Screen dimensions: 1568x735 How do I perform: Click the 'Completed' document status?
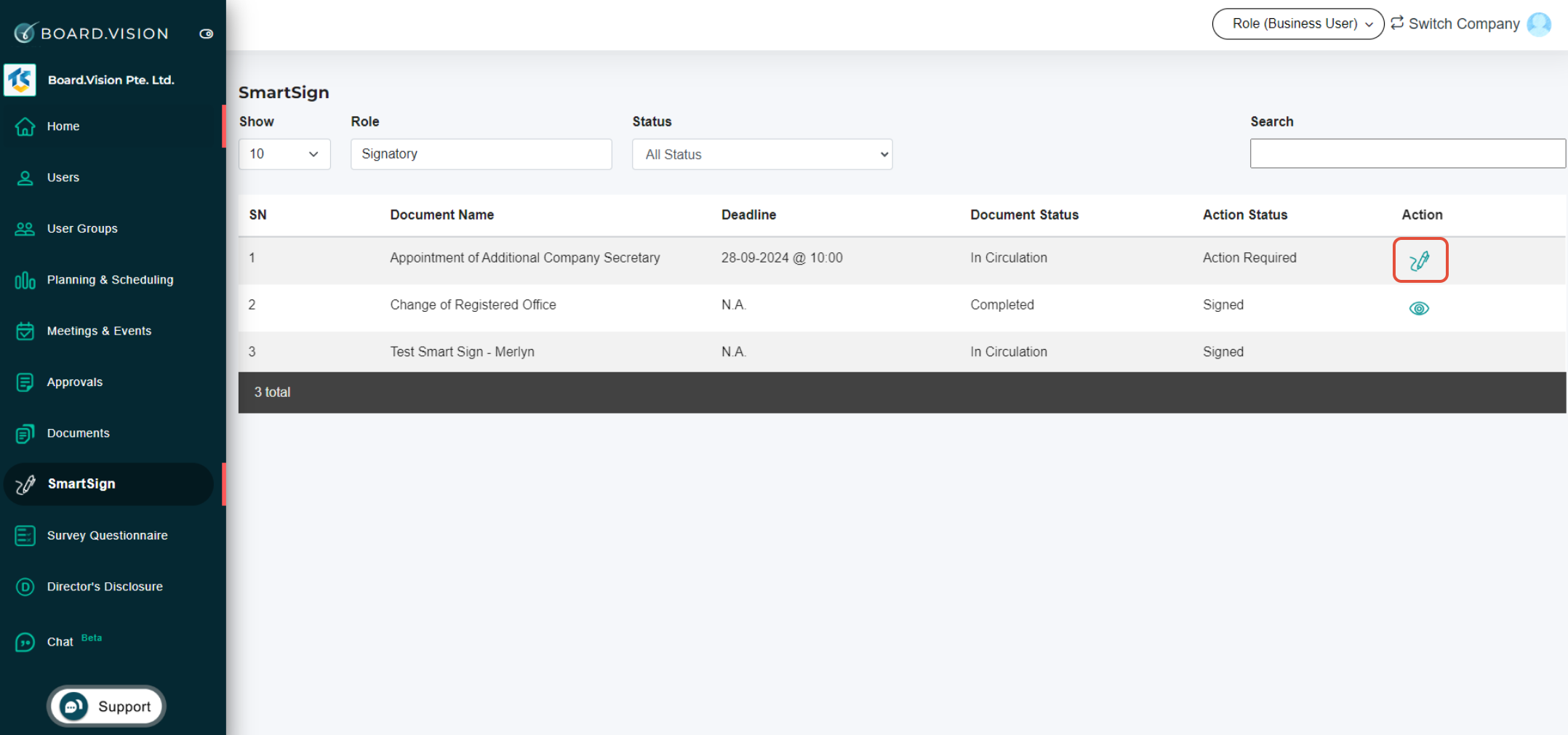1002,305
